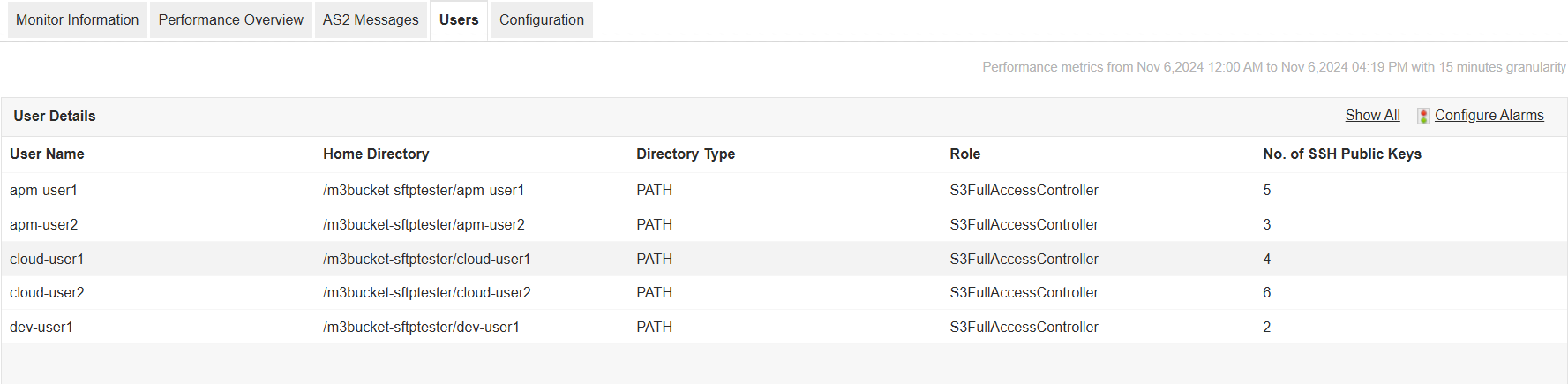The image size is (1568, 384).
Task: Click cloud-user2's S3FullAccessController role
Action: pyautogui.click(x=1024, y=292)
